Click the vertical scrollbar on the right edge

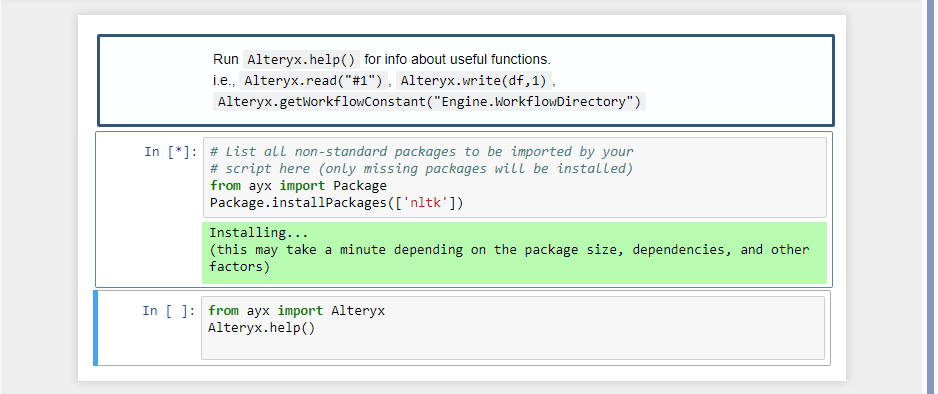click(x=930, y=197)
